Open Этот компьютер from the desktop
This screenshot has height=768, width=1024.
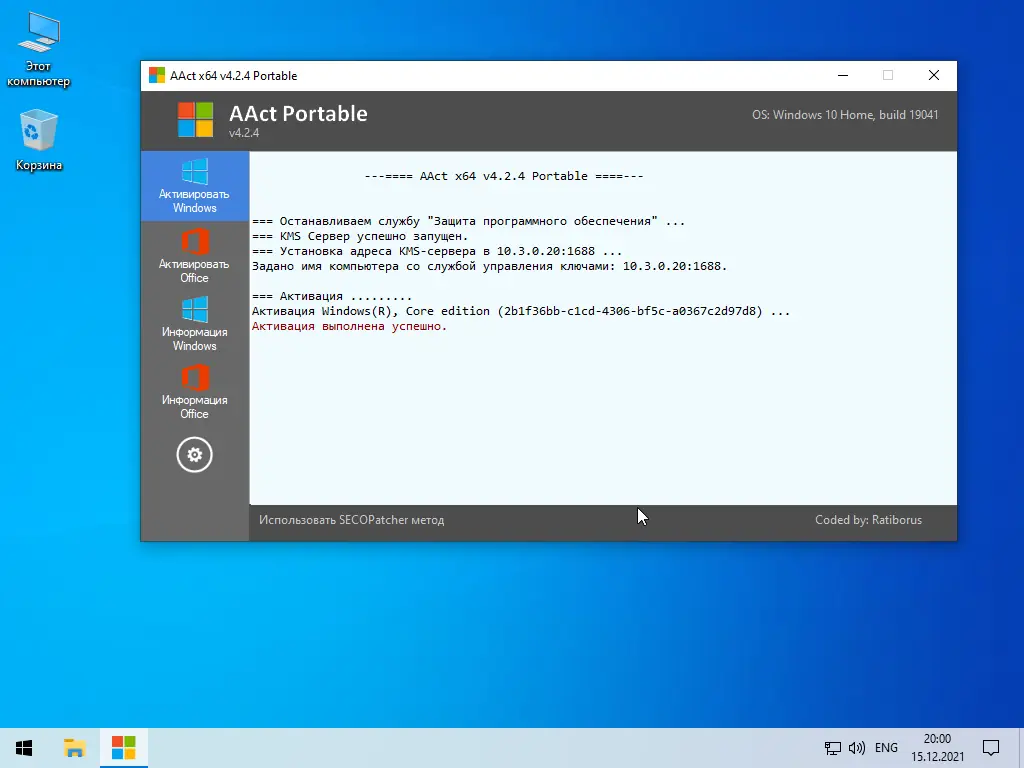[38, 40]
